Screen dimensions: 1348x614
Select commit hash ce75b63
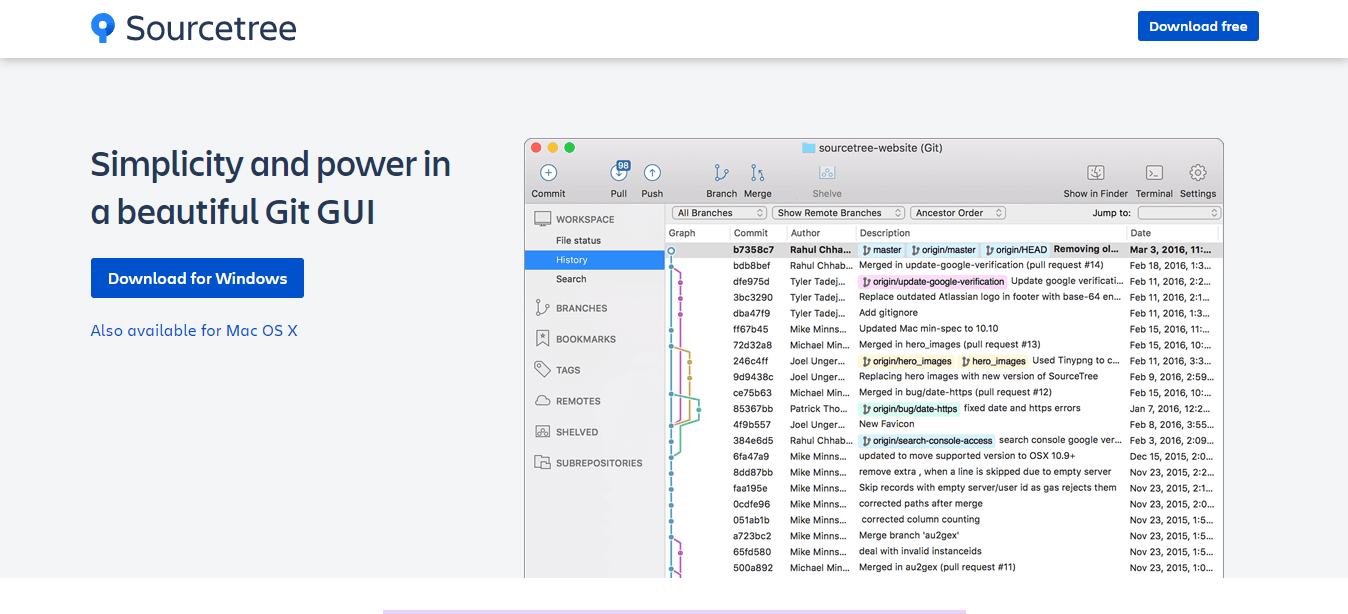tap(752, 393)
